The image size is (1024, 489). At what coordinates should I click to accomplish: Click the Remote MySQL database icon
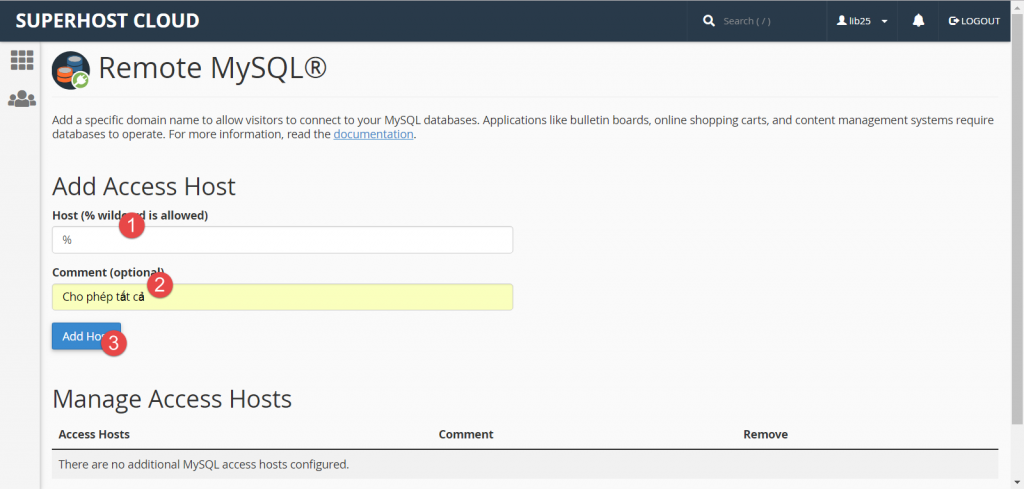pos(71,70)
